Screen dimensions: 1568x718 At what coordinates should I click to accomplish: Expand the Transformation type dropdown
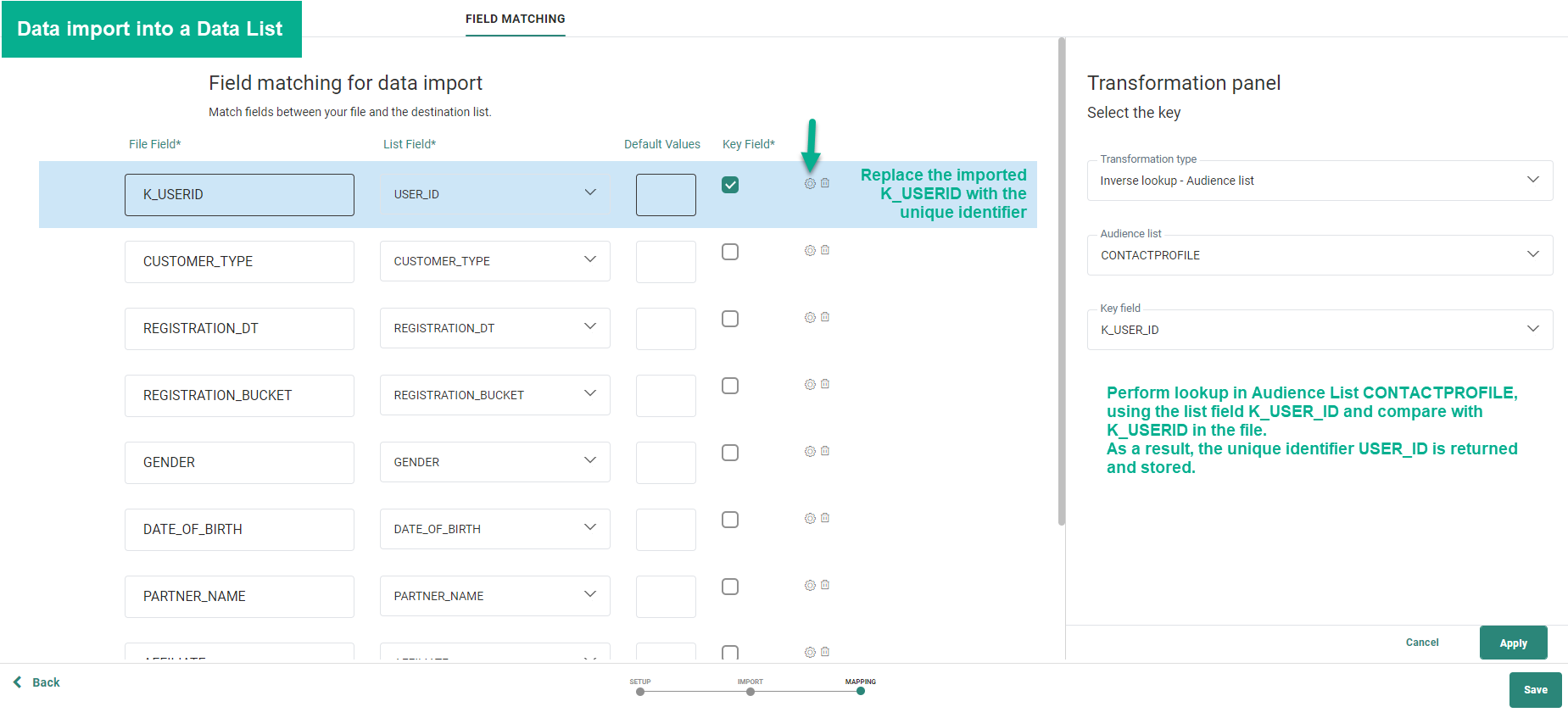tap(1319, 181)
